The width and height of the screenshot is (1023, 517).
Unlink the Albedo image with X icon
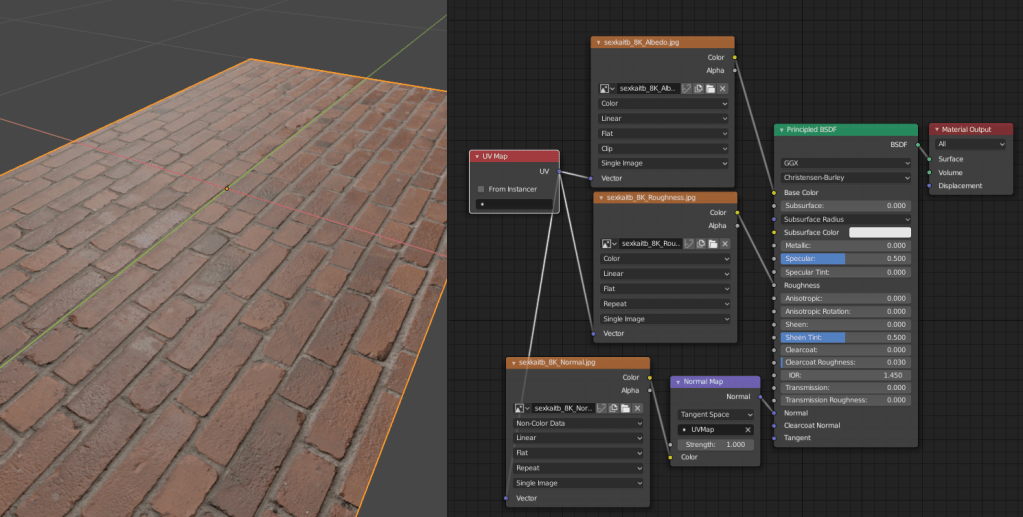point(723,88)
